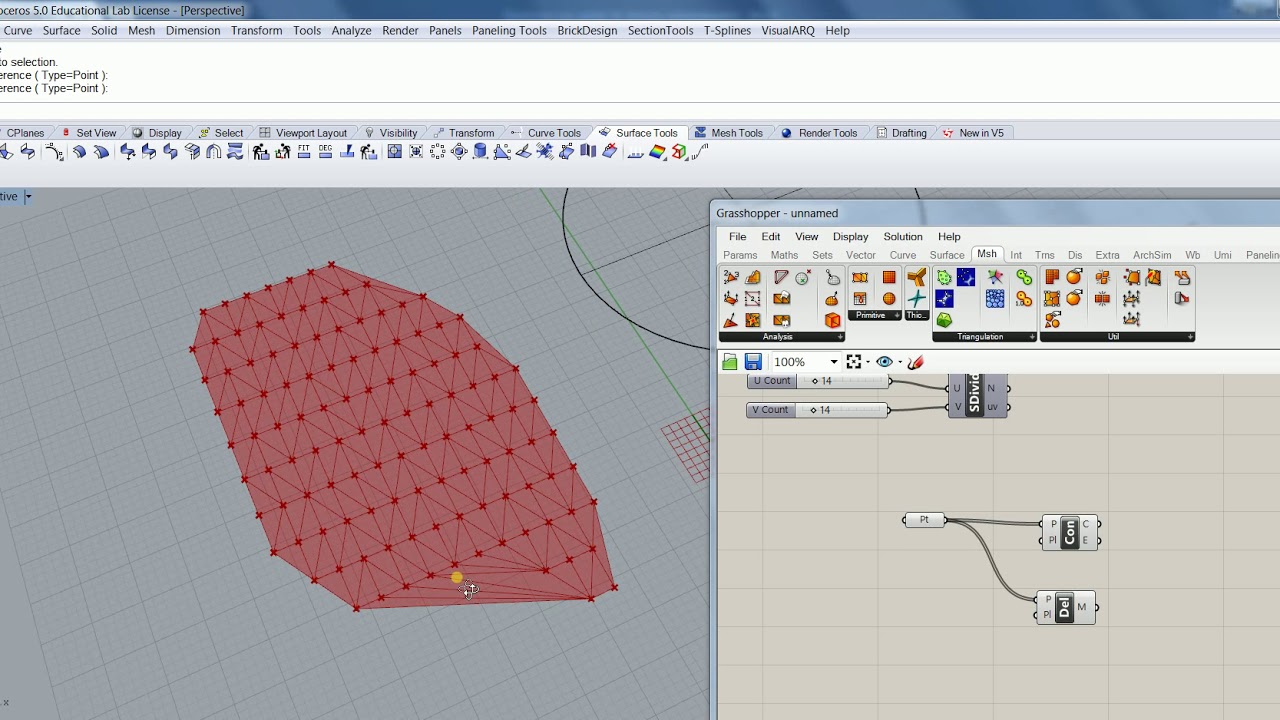Open Grasshopper's File menu
Viewport: 1280px width, 720px height.
(x=737, y=237)
